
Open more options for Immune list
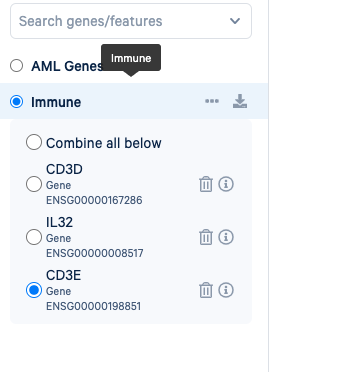point(212,101)
